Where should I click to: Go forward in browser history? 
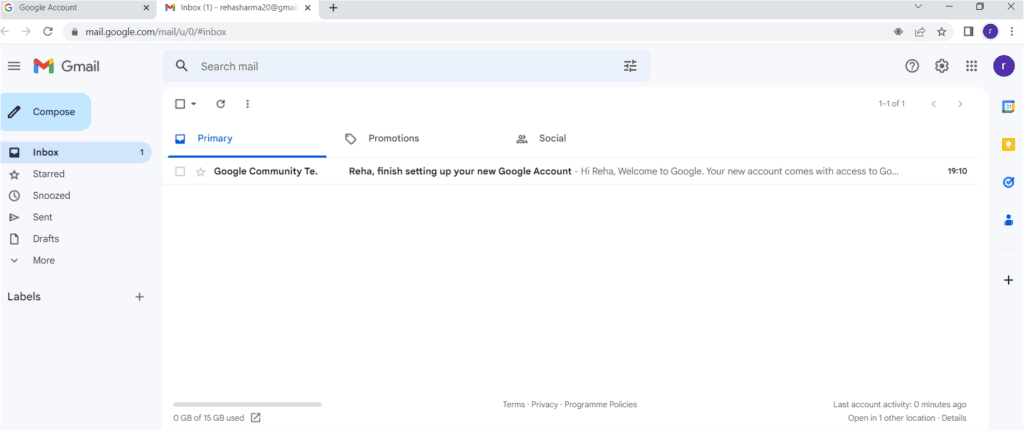coord(26,31)
